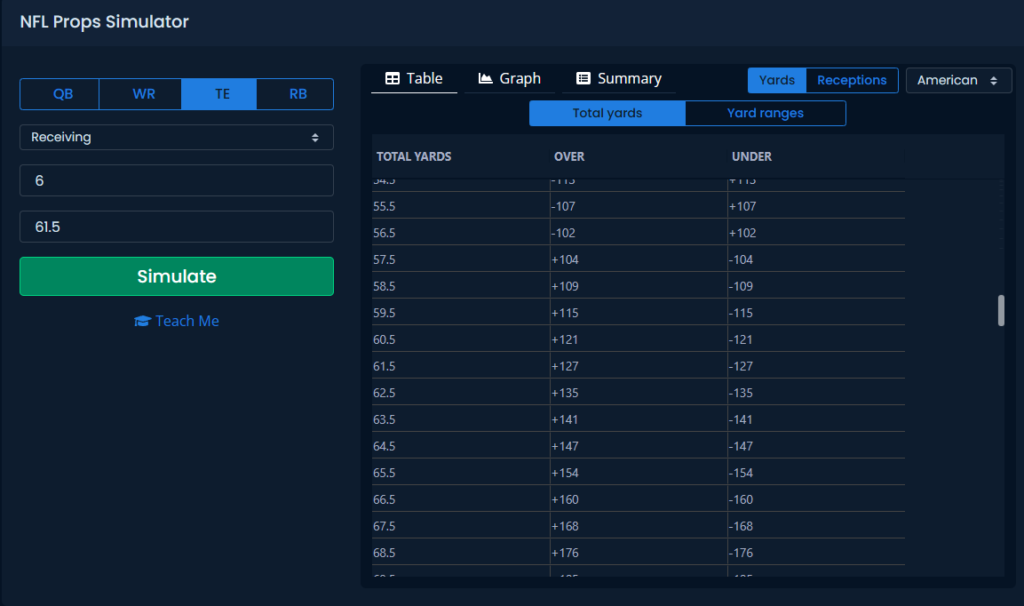Click the 63.5 total yards cell

pyautogui.click(x=461, y=420)
